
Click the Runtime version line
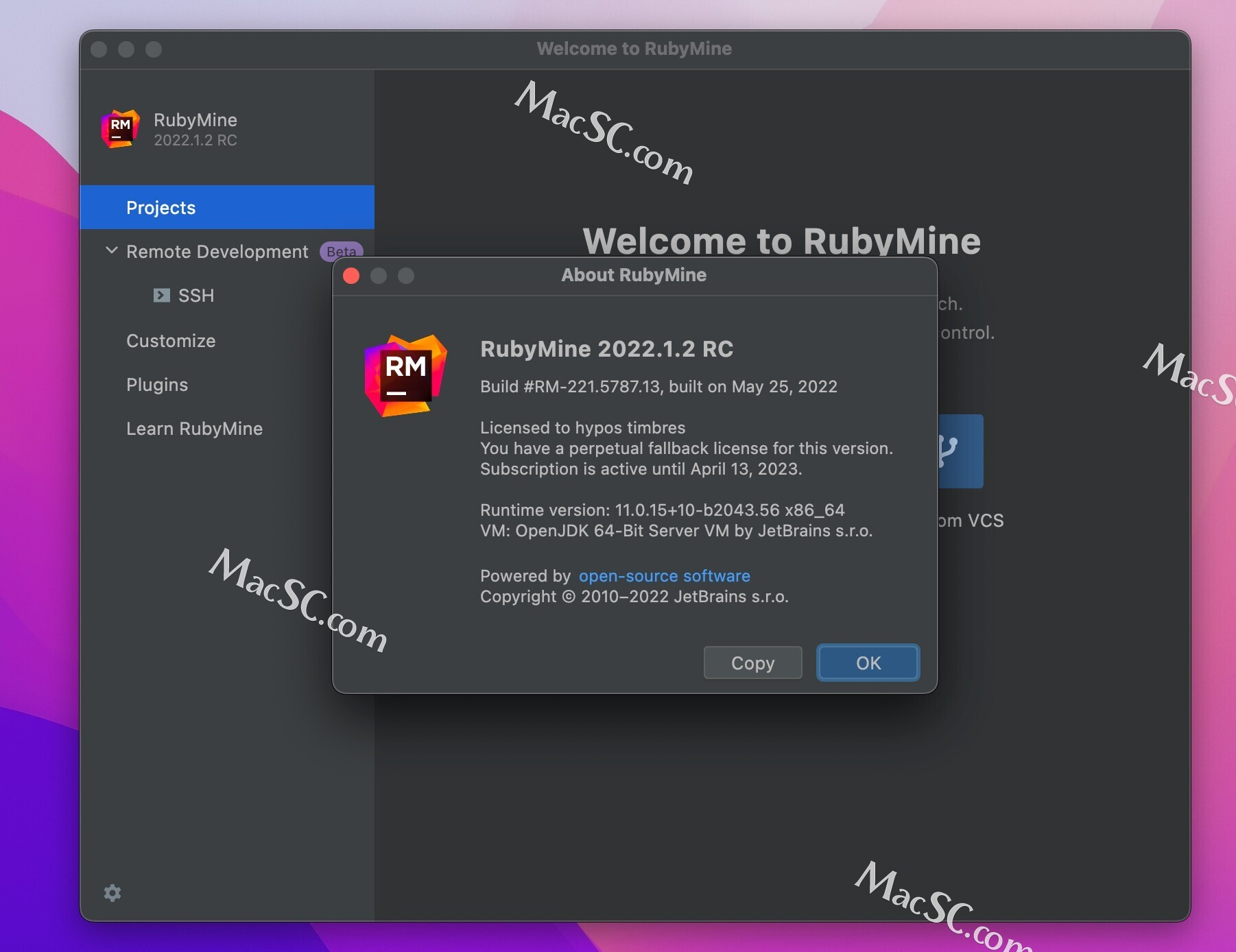pos(663,510)
